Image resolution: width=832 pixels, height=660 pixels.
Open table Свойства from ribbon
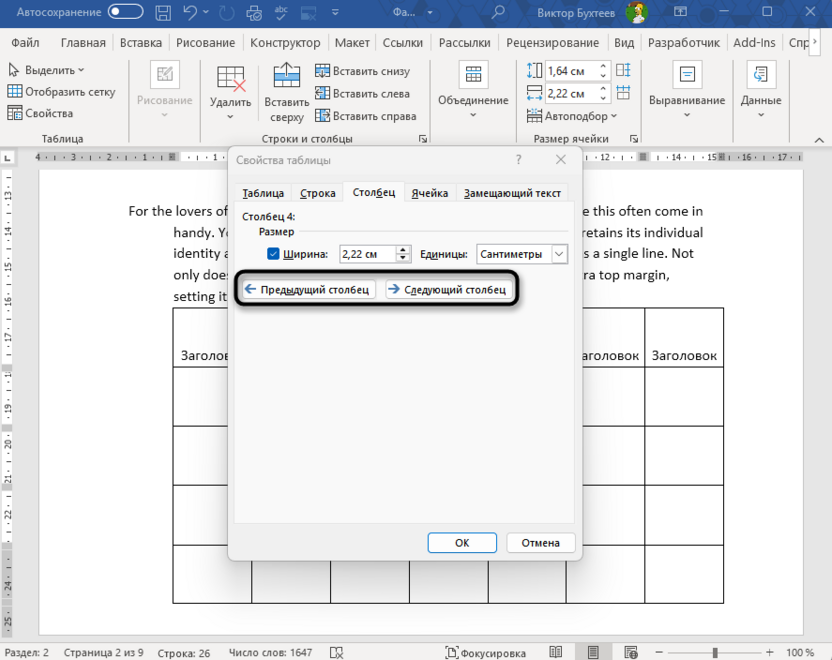40,113
